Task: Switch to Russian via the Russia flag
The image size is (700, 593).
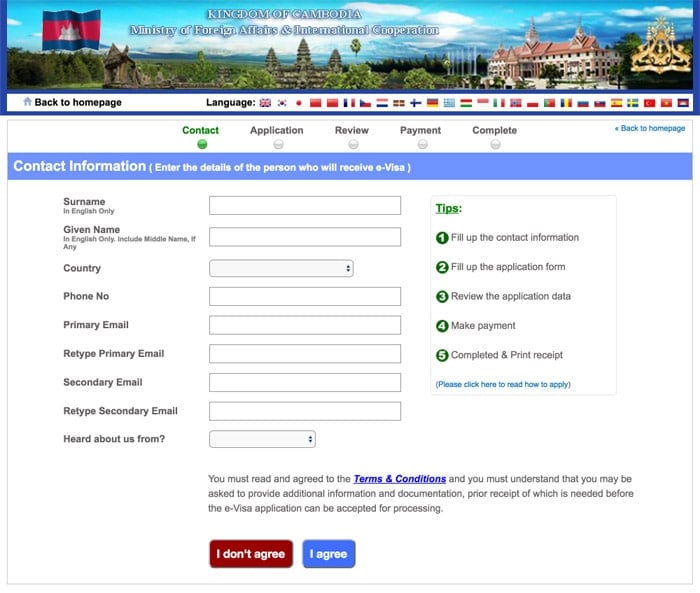Action: click(x=583, y=104)
